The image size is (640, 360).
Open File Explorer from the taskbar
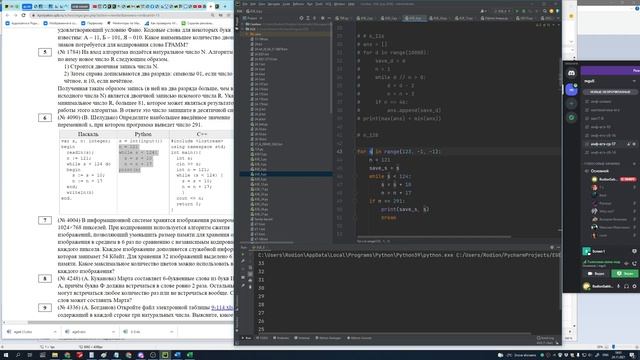pos(55,355)
